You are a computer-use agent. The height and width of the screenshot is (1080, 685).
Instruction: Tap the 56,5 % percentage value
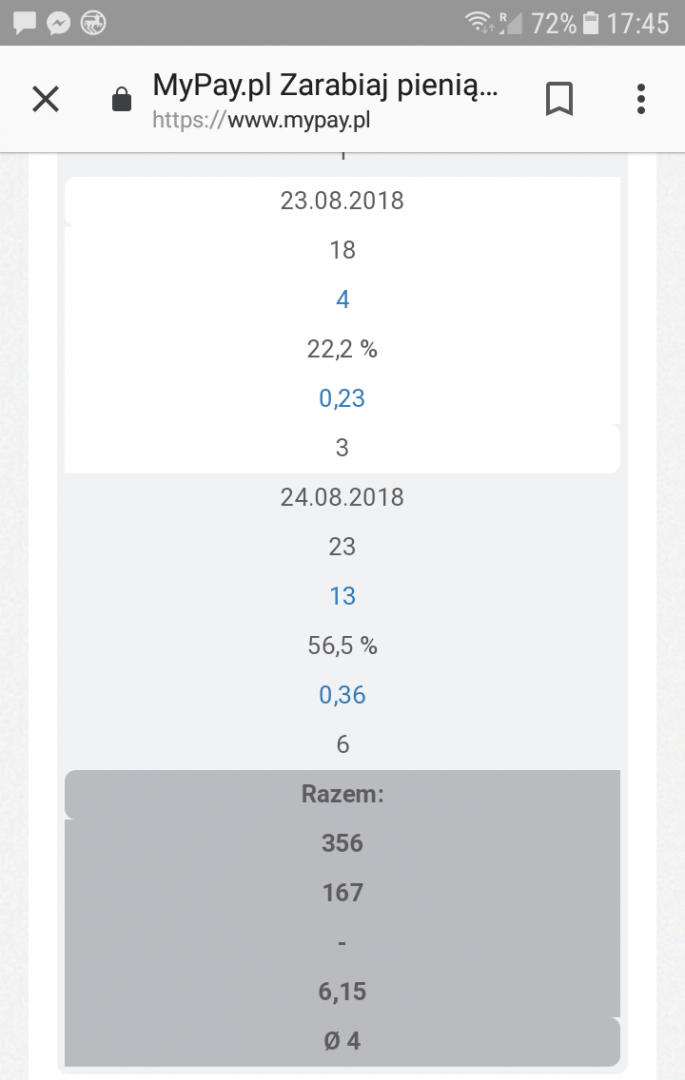(342, 646)
